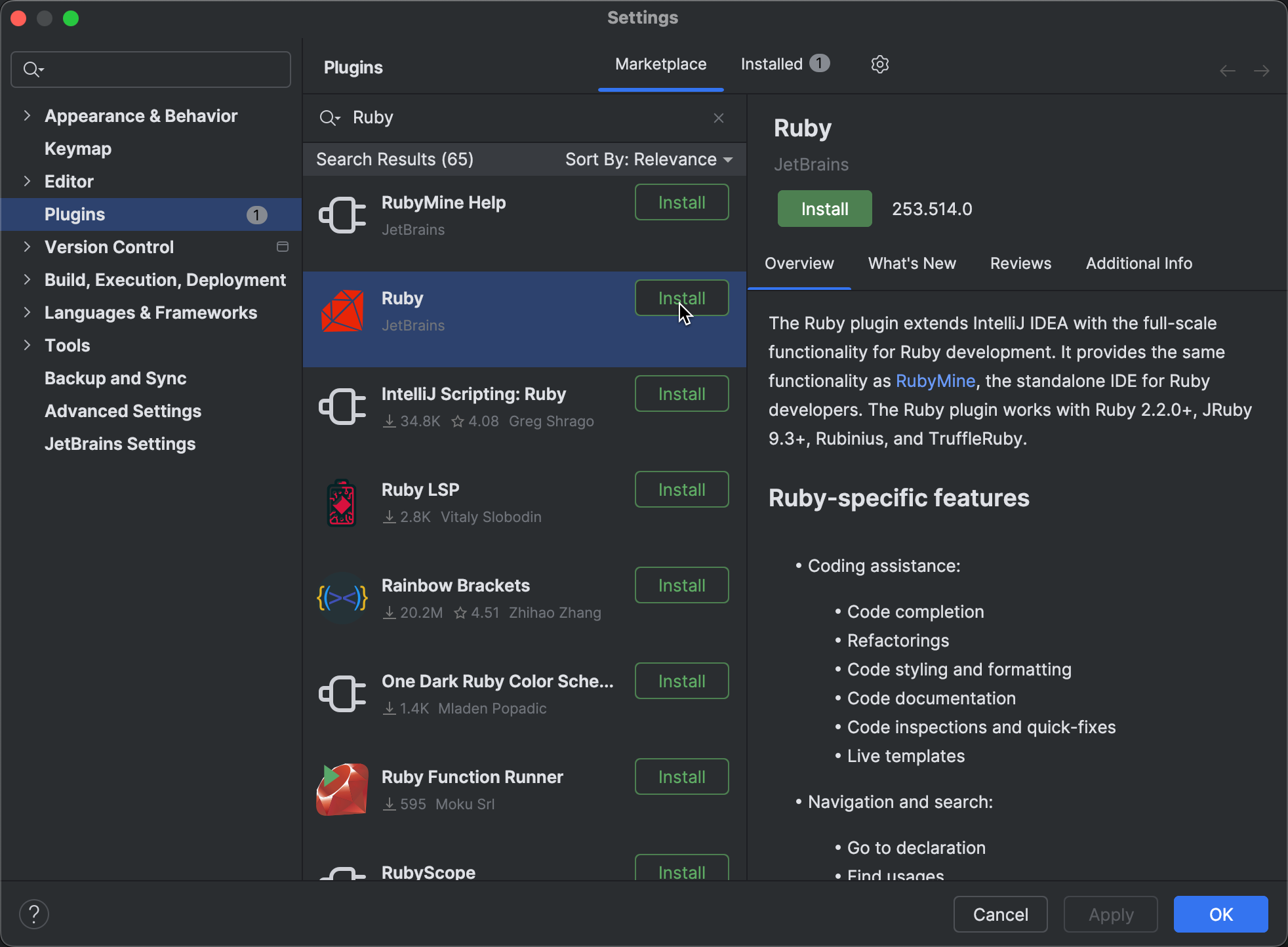Click the One Dark Ruby Color Scheme icon
This screenshot has width=1288, height=947.
(x=342, y=693)
